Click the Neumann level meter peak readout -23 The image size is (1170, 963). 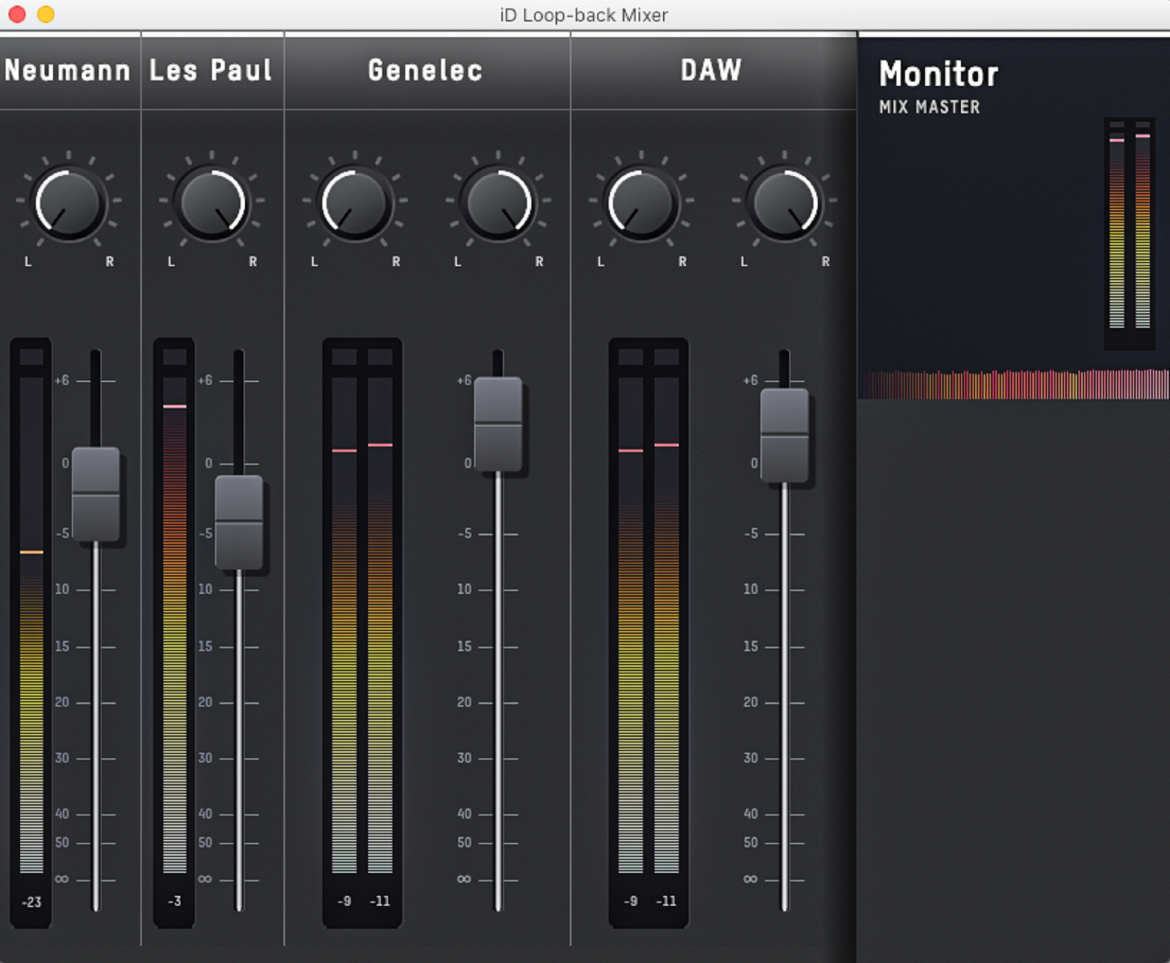(x=31, y=902)
